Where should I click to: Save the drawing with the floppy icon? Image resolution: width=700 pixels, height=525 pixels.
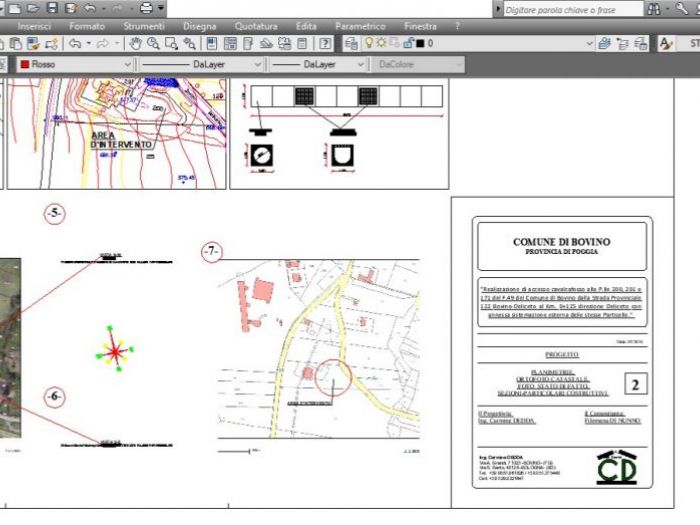52,8
